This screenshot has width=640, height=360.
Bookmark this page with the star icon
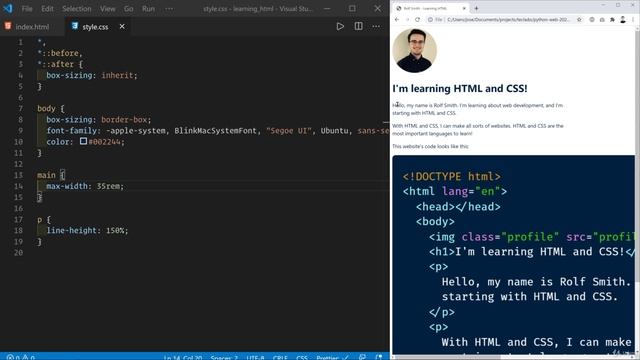click(579, 20)
